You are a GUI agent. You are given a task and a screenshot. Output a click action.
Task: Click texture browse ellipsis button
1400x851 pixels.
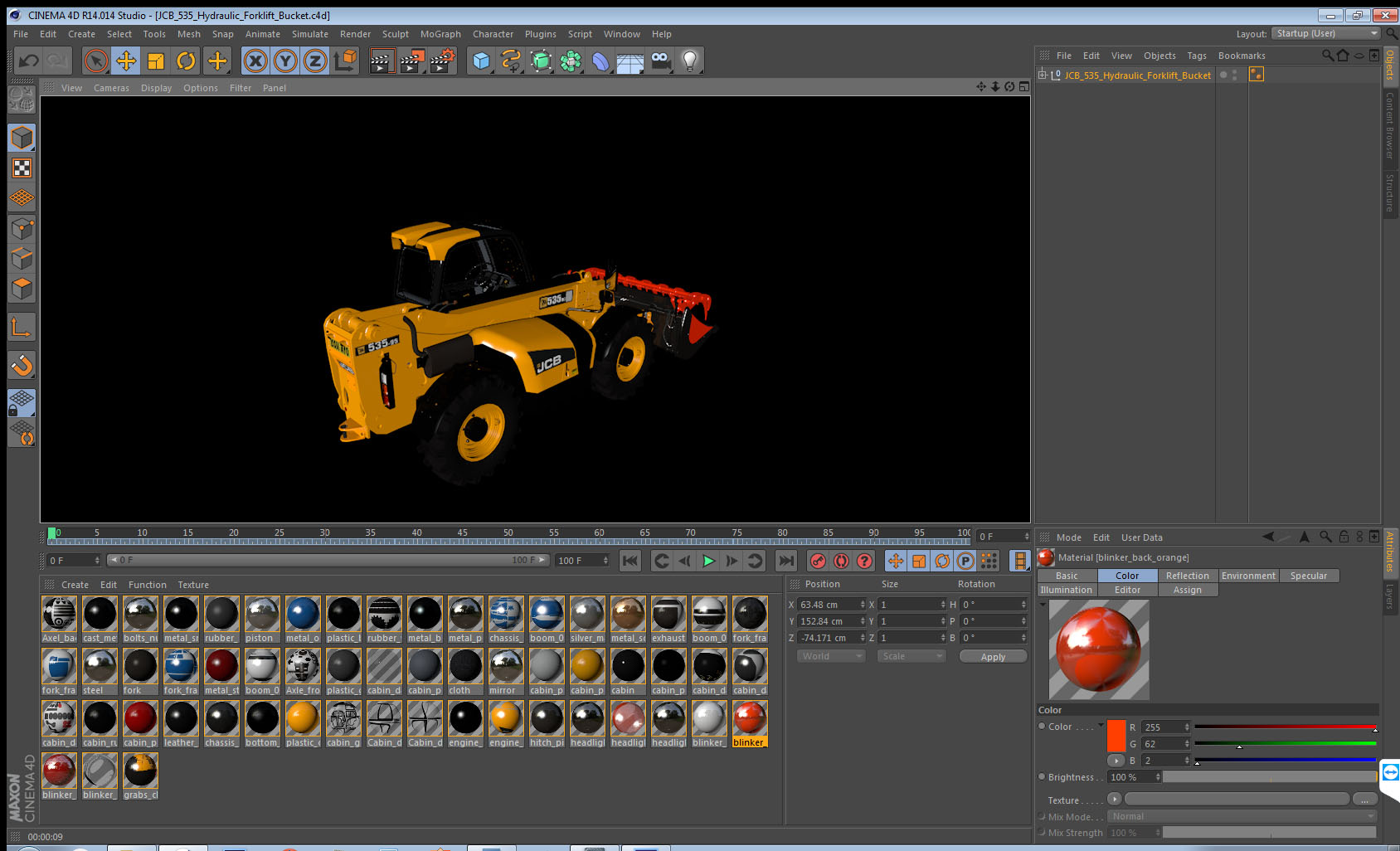[1364, 799]
